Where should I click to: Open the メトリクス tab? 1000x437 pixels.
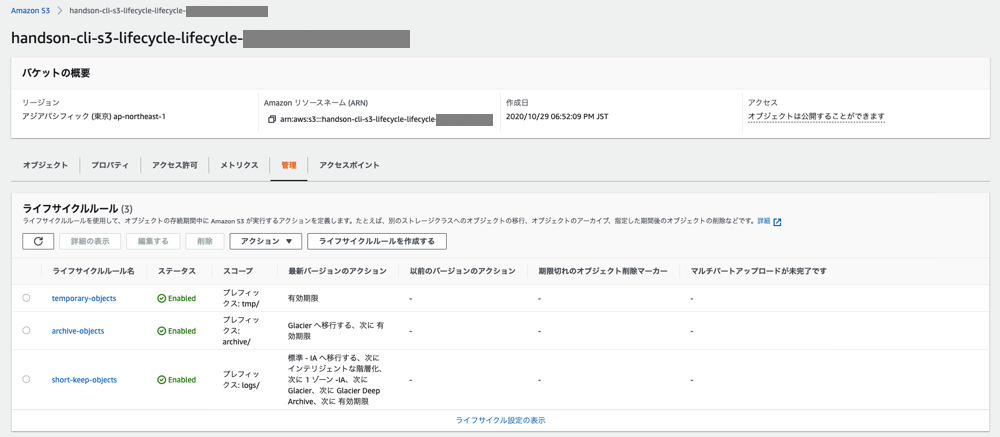coord(240,165)
